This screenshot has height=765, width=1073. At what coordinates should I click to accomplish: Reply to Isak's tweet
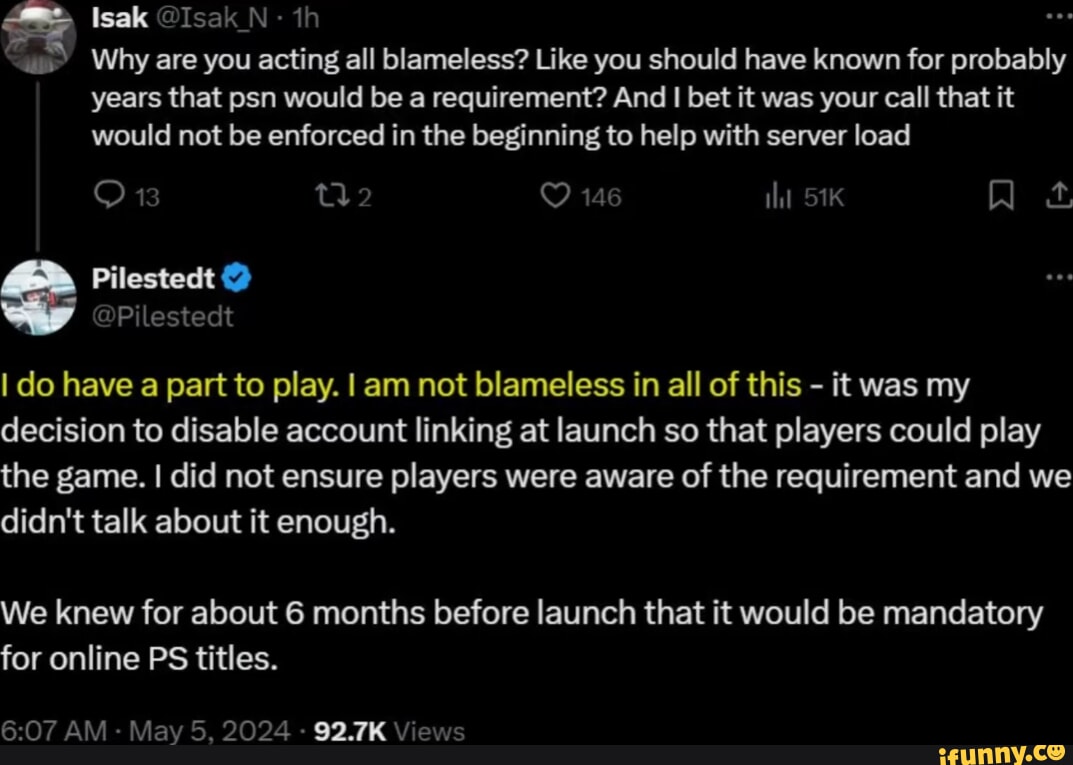[103, 197]
